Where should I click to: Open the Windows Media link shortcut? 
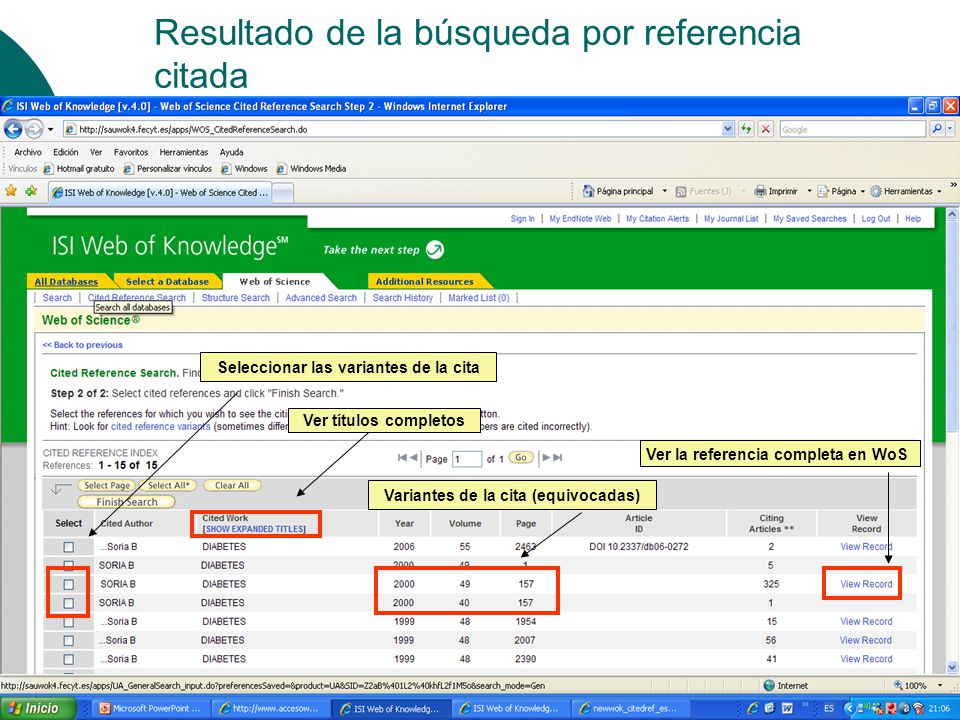point(312,168)
